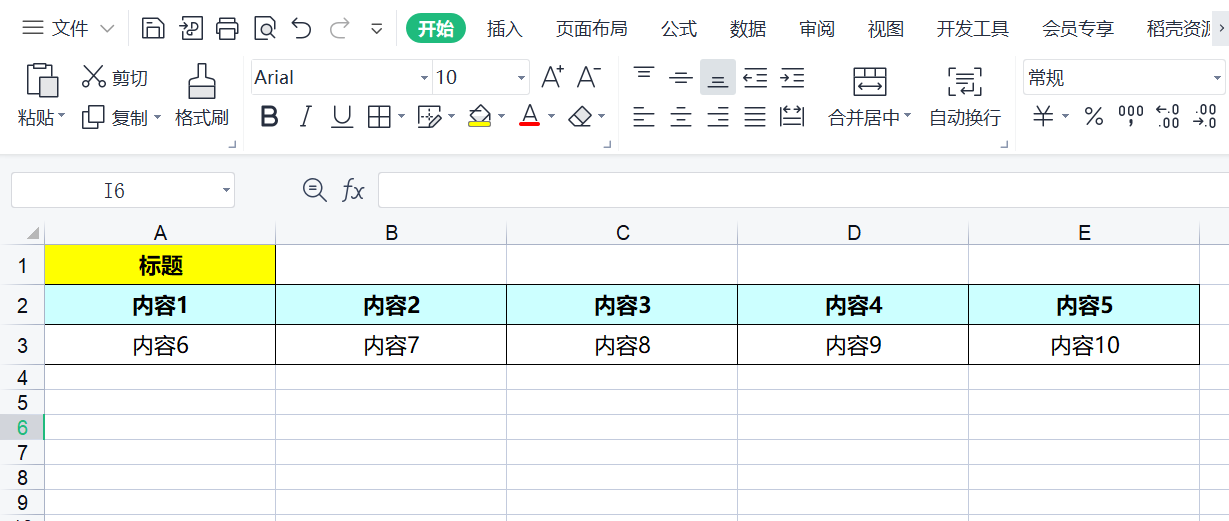Click the distributed alignment icon
The height and width of the screenshot is (521, 1229).
pos(792,118)
